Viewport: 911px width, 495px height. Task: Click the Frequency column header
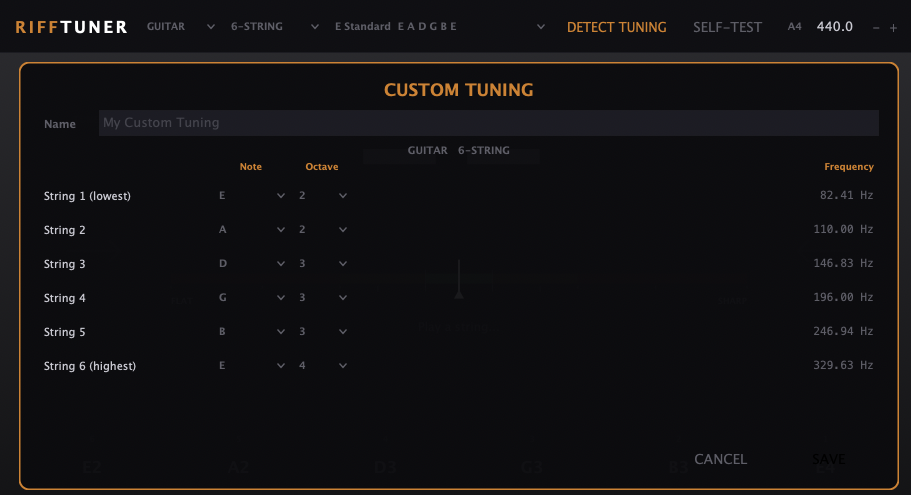(x=849, y=167)
